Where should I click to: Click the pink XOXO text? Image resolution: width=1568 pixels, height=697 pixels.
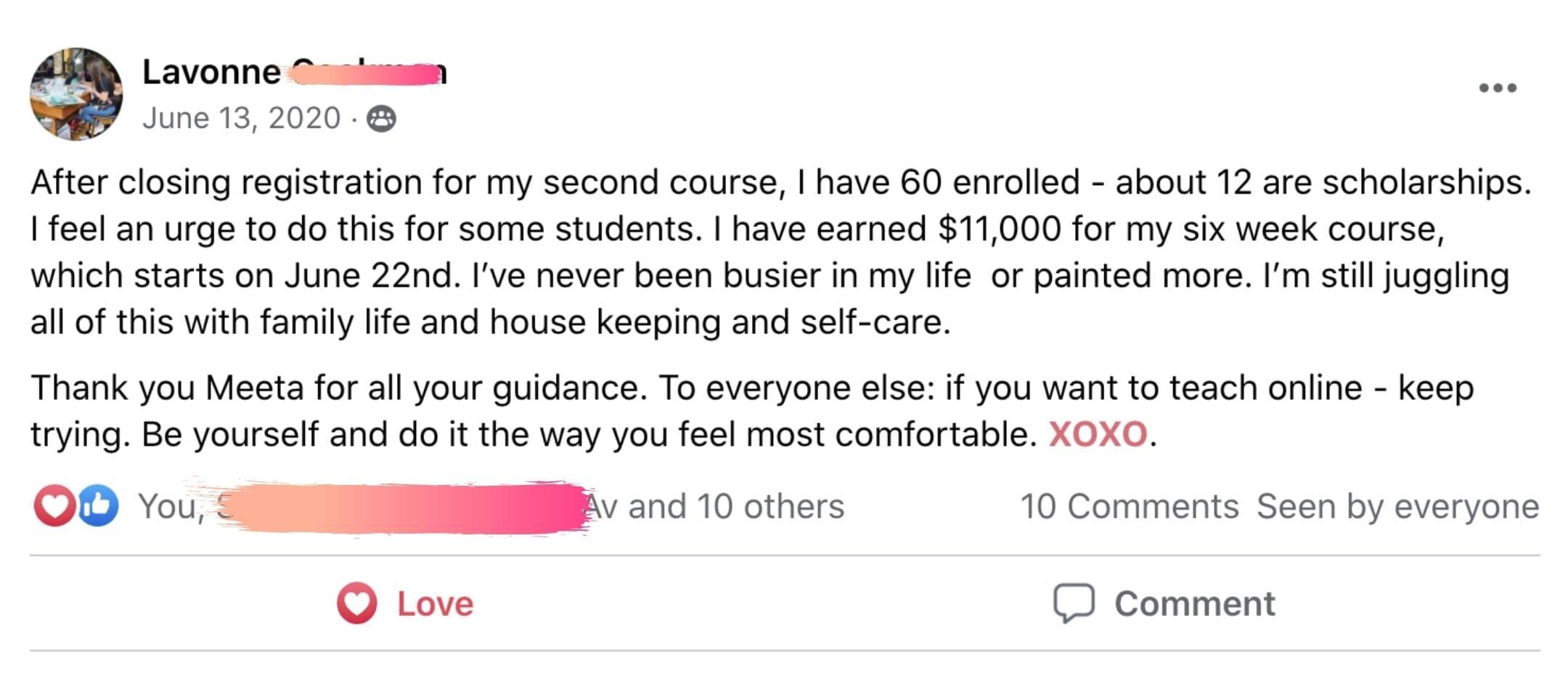point(1098,435)
